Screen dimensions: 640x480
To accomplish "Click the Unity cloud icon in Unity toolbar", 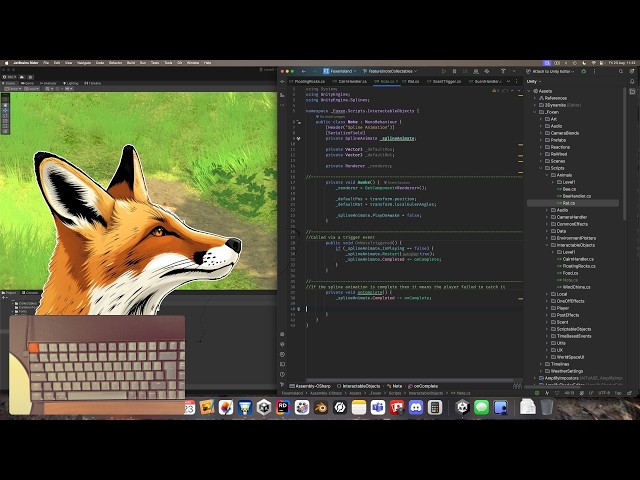I will click(22, 77).
